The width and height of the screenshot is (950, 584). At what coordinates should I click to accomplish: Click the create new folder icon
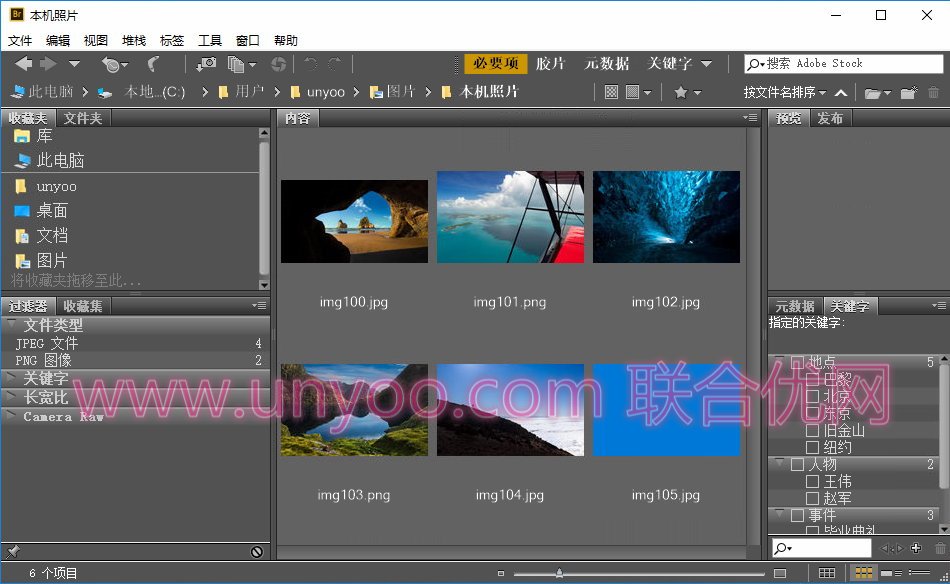click(x=908, y=92)
